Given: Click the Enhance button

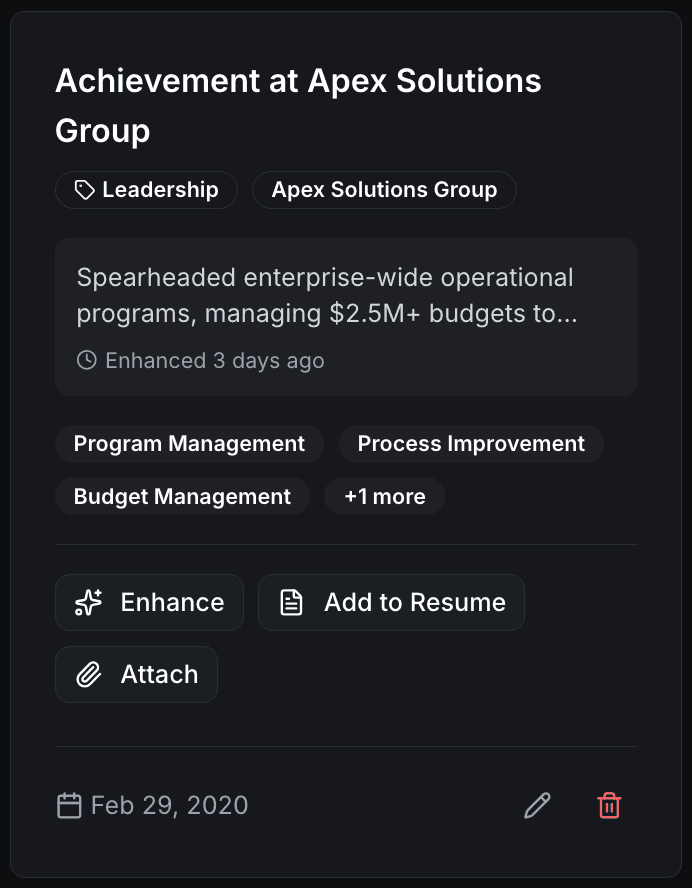Looking at the screenshot, I should point(149,602).
